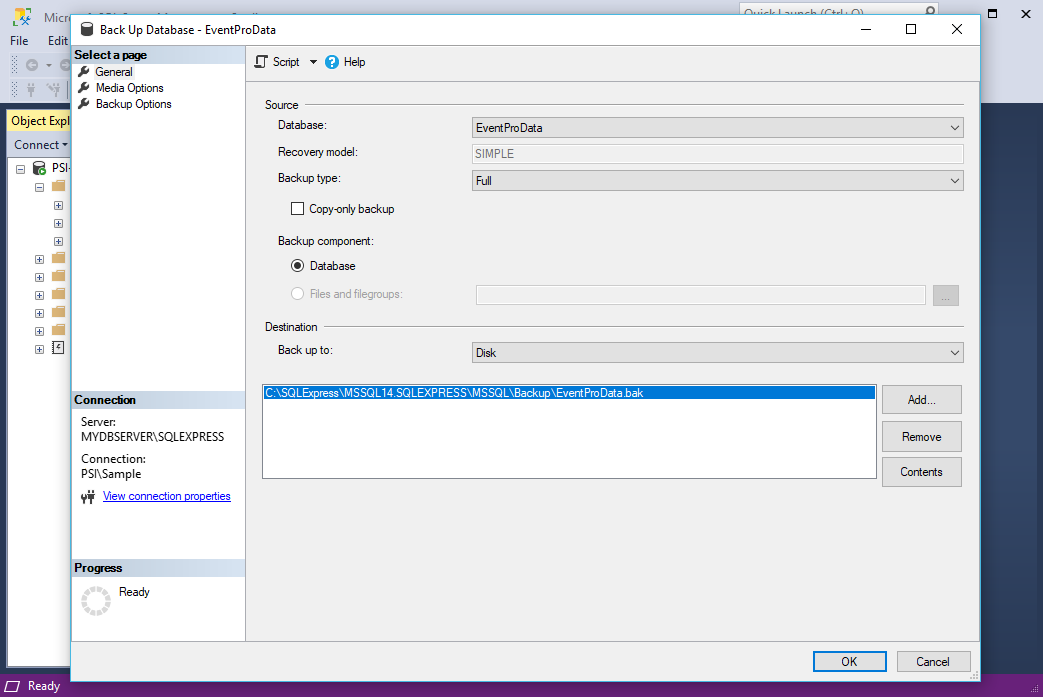Click the wrench icon beside Backup Options
This screenshot has height=697, width=1043.
point(84,104)
